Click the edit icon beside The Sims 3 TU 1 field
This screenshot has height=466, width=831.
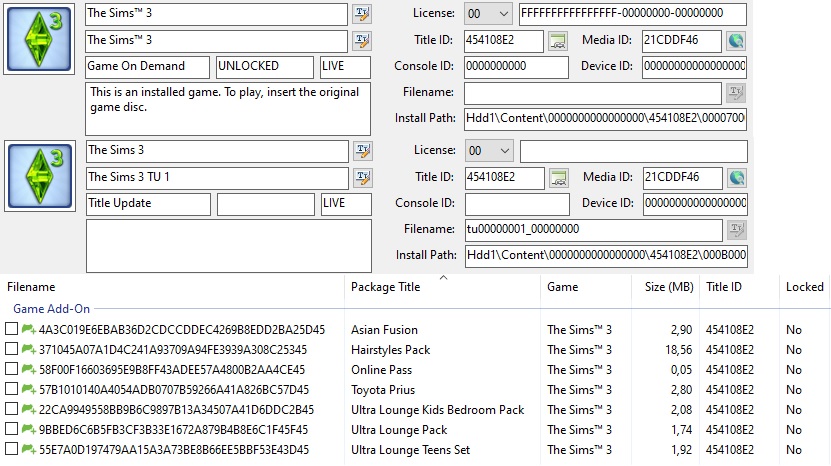[x=363, y=178]
